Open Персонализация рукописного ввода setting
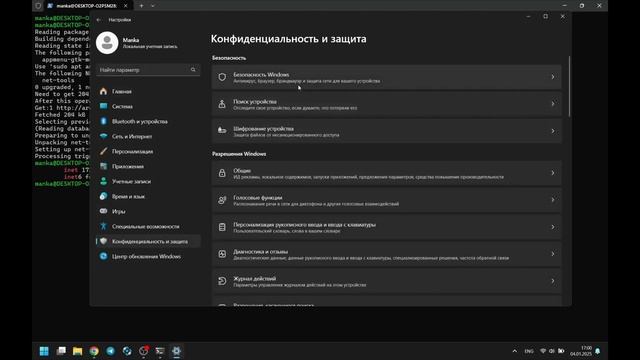640x360 pixels. 386,227
